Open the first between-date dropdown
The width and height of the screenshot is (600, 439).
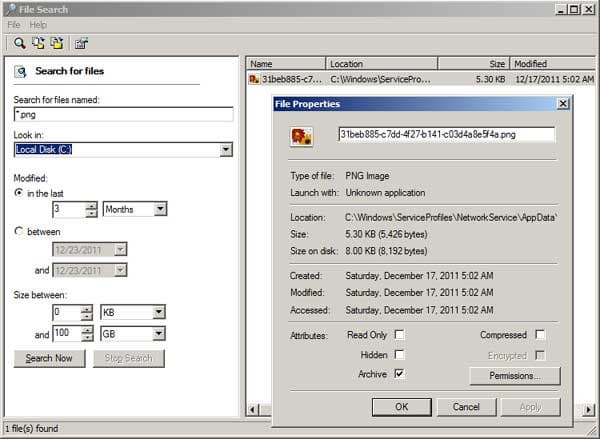[120, 250]
